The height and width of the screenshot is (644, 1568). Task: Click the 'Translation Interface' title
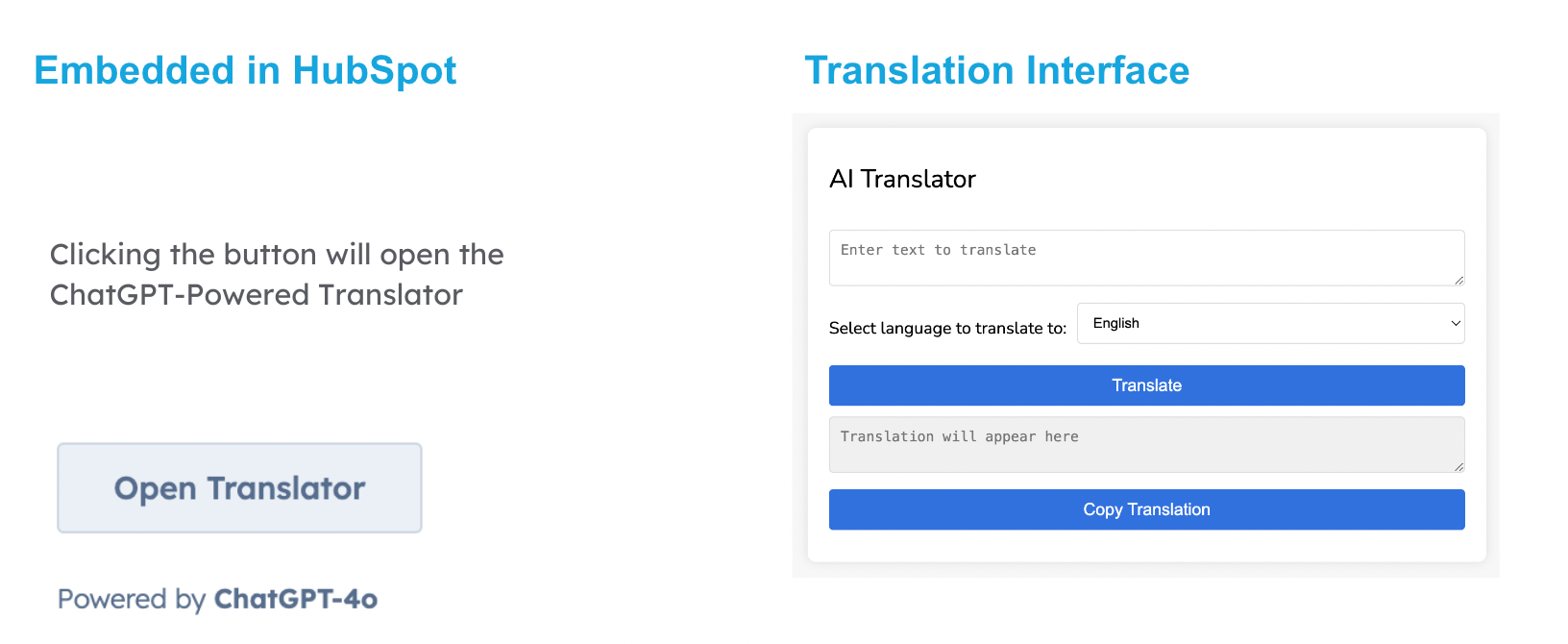pos(996,71)
